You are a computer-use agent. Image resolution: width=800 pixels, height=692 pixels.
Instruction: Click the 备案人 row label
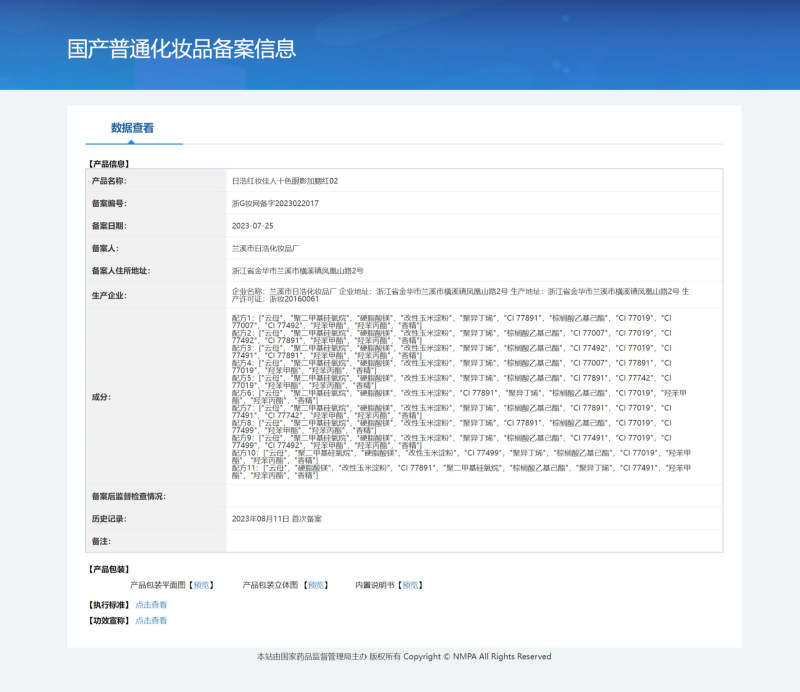coord(105,248)
